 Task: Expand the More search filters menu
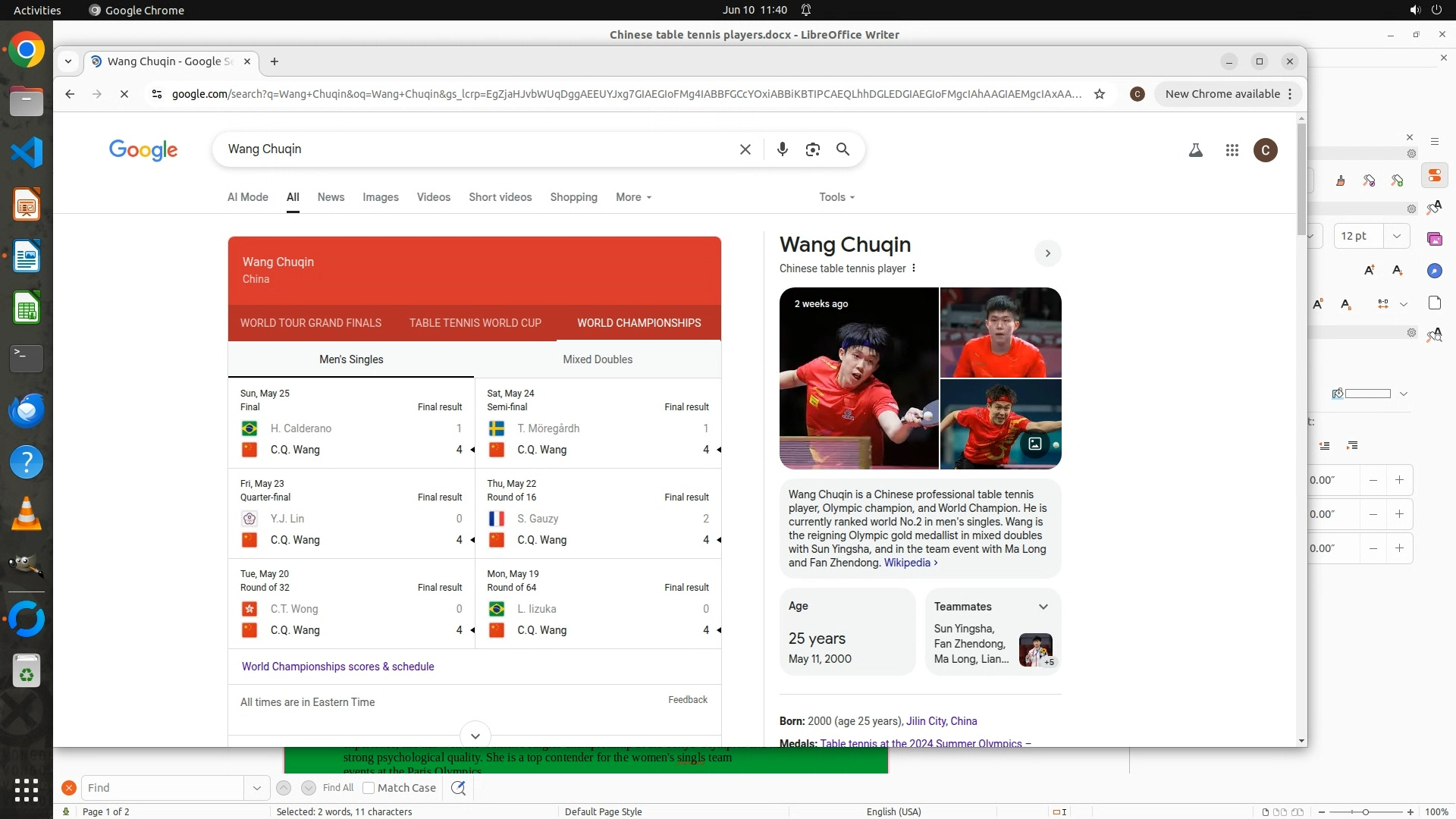[633, 197]
